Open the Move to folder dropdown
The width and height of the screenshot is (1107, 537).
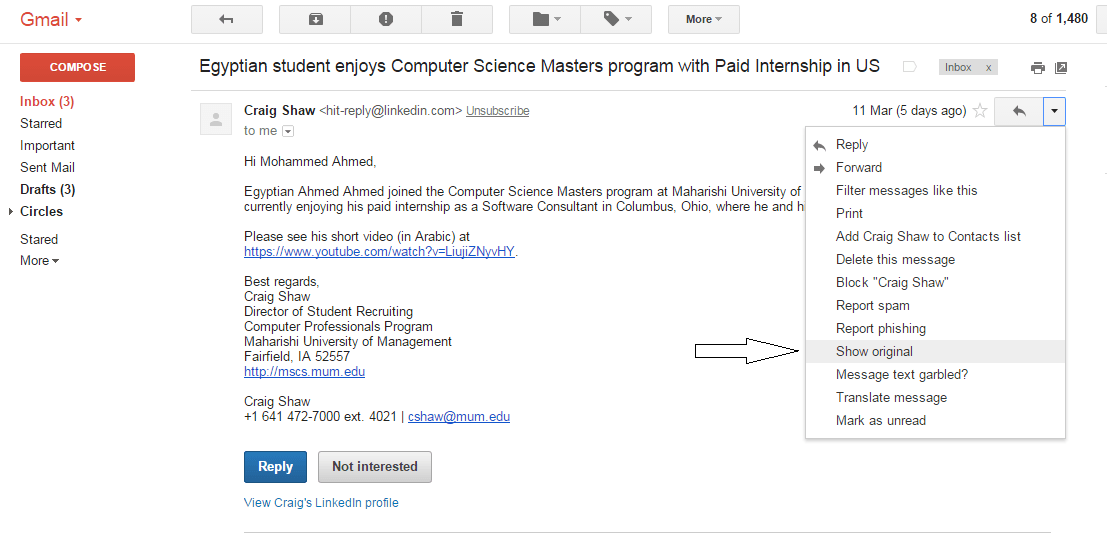546,19
